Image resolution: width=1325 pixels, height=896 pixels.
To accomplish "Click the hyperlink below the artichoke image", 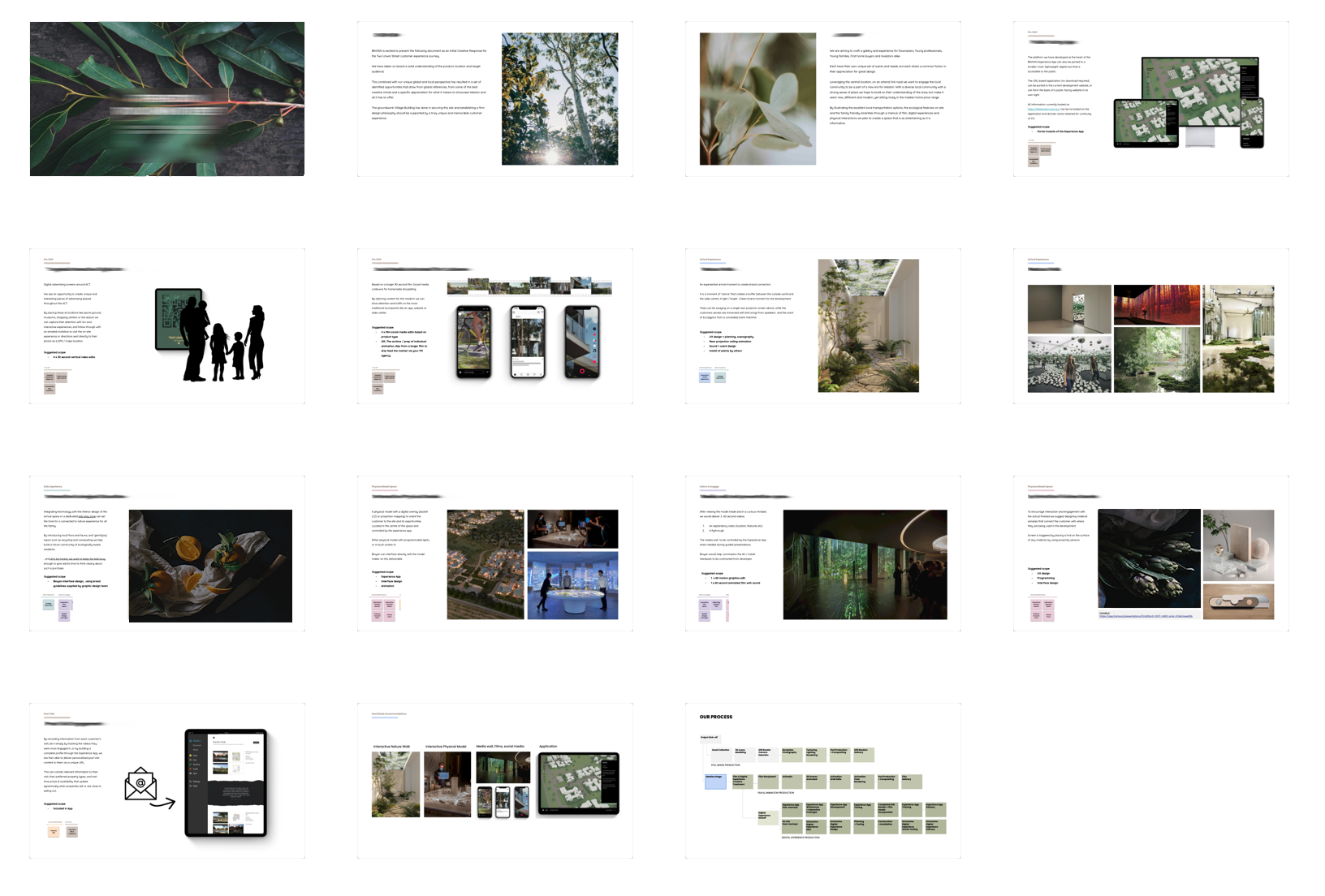I will (x=1146, y=616).
